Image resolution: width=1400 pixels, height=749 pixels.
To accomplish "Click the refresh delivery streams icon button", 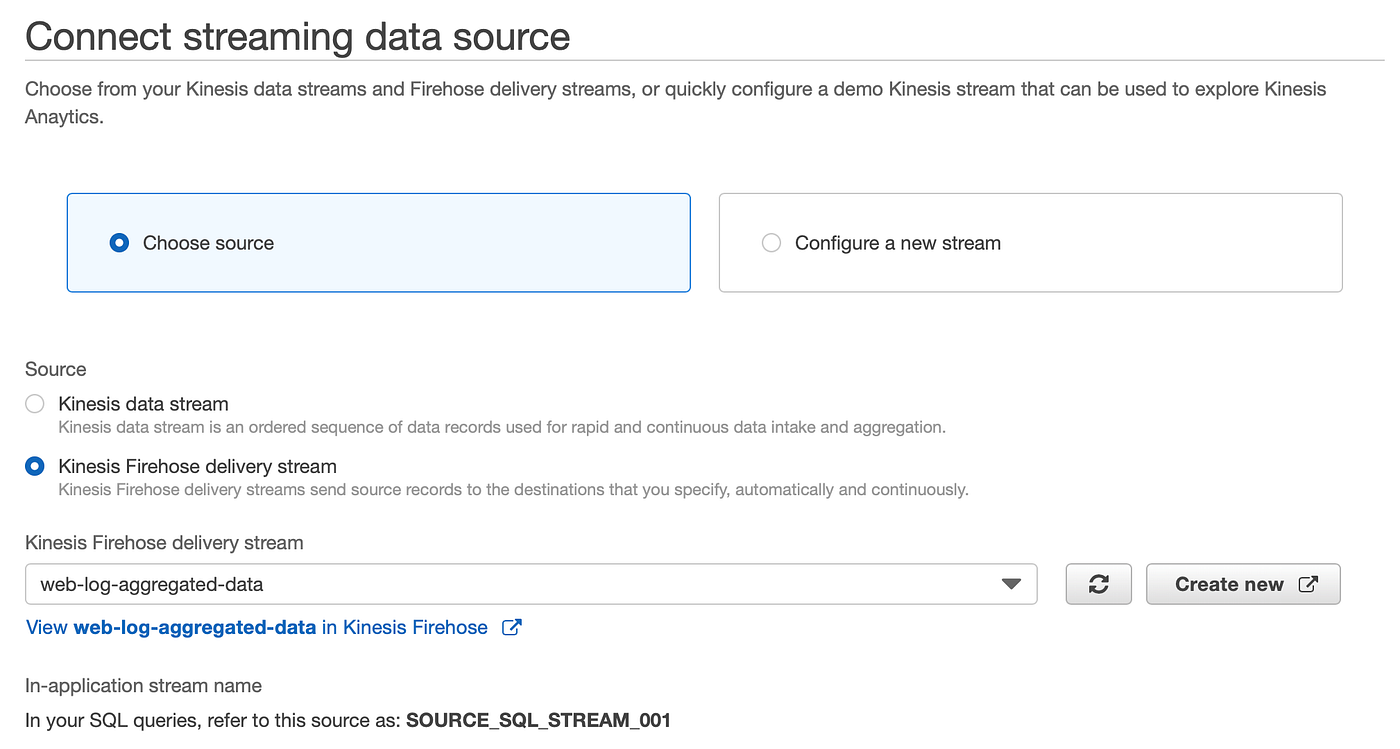I will pos(1098,585).
